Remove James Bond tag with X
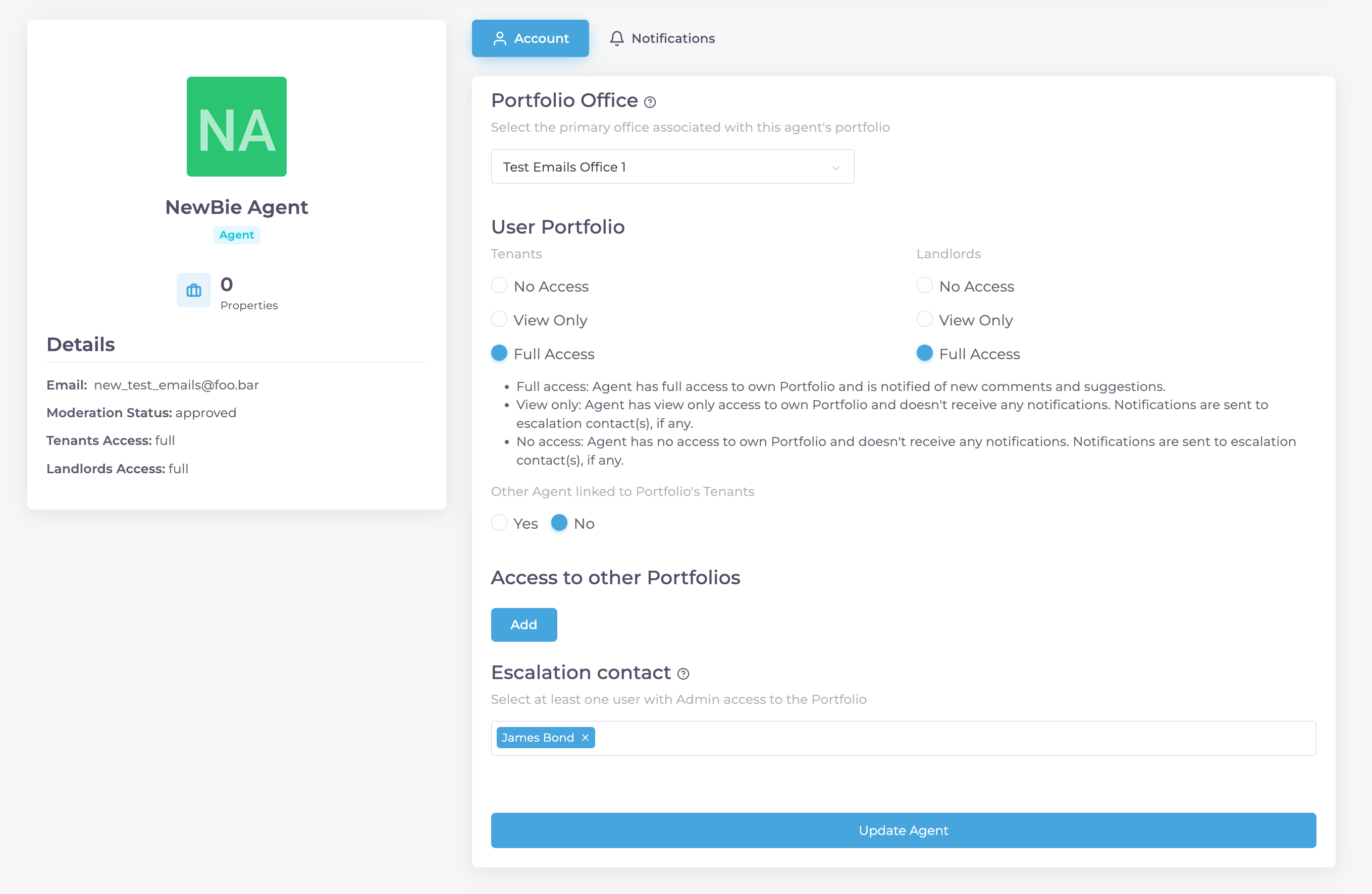The image size is (1372, 894). pos(585,737)
